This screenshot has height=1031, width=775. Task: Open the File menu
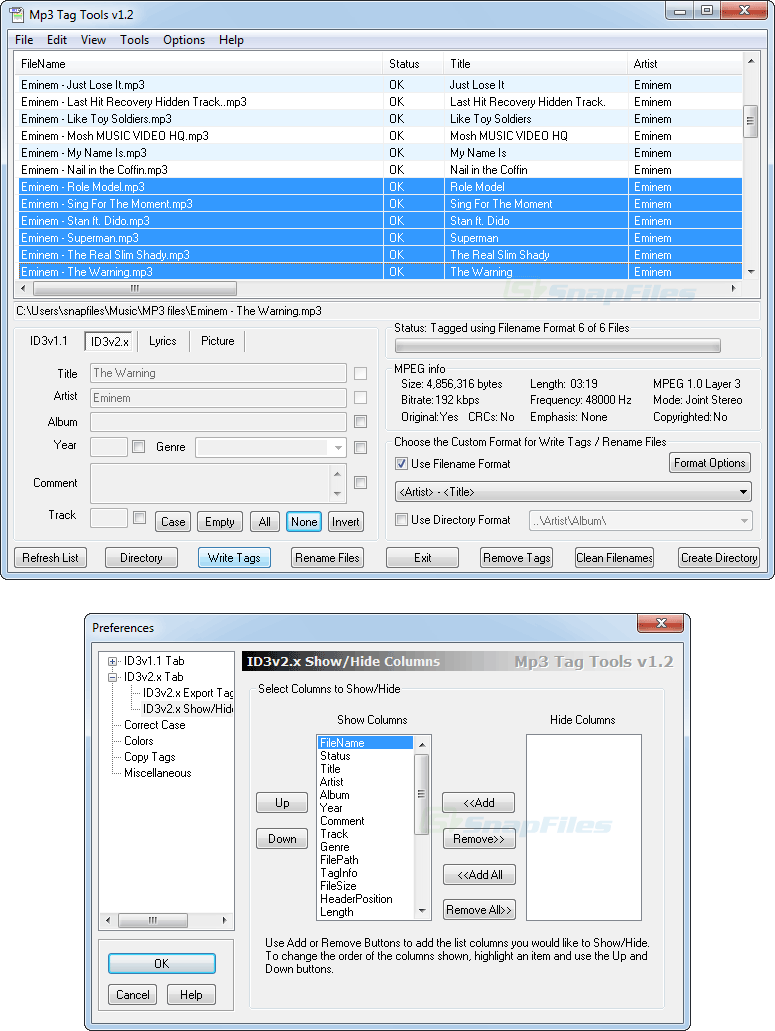pos(24,40)
